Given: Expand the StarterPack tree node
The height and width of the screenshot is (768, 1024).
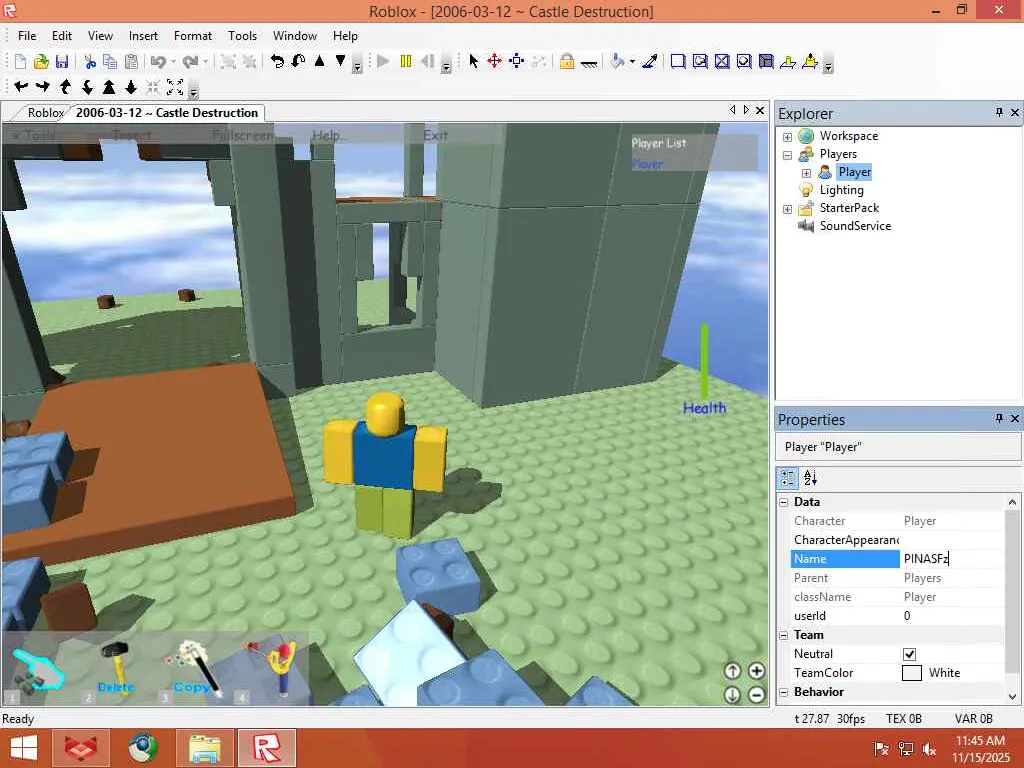Looking at the screenshot, I should point(788,209).
